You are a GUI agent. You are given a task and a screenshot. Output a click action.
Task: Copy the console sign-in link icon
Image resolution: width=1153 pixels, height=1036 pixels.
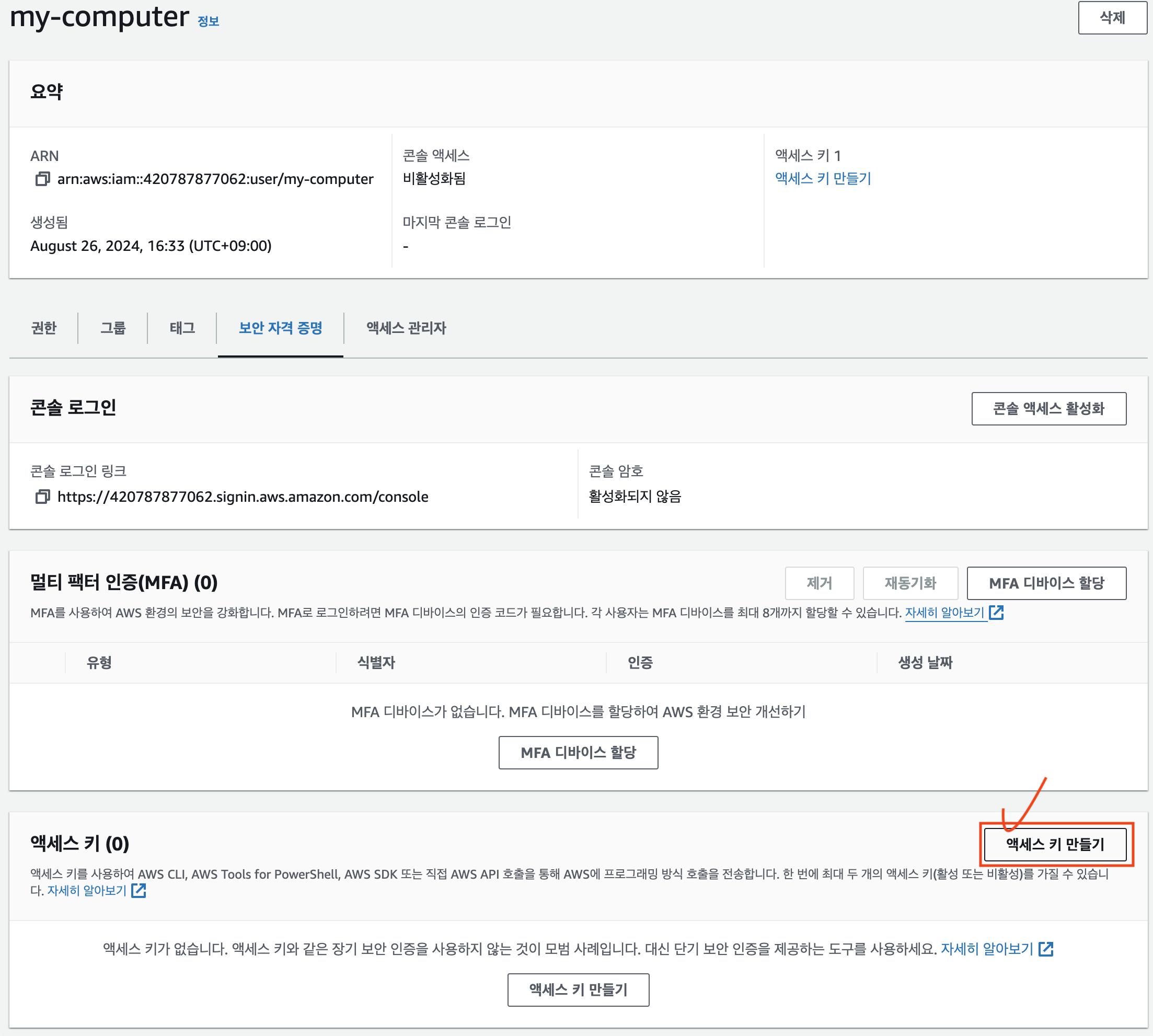click(43, 497)
